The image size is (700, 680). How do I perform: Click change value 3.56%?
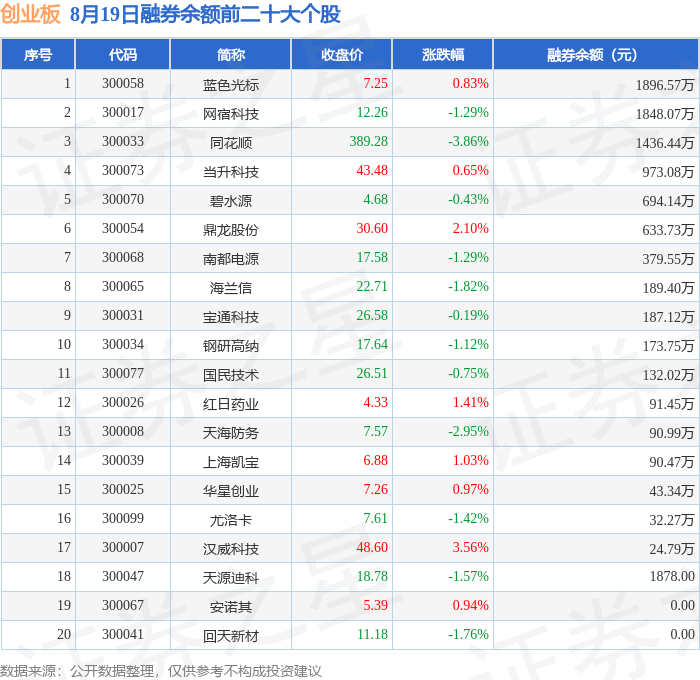click(471, 548)
